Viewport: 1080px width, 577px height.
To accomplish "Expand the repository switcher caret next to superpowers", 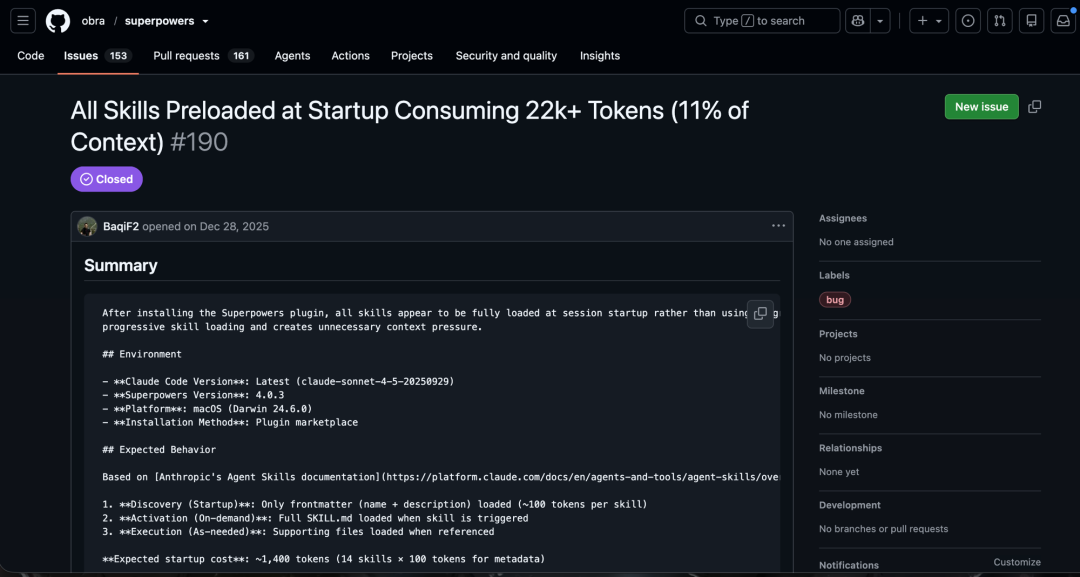I will [205, 21].
